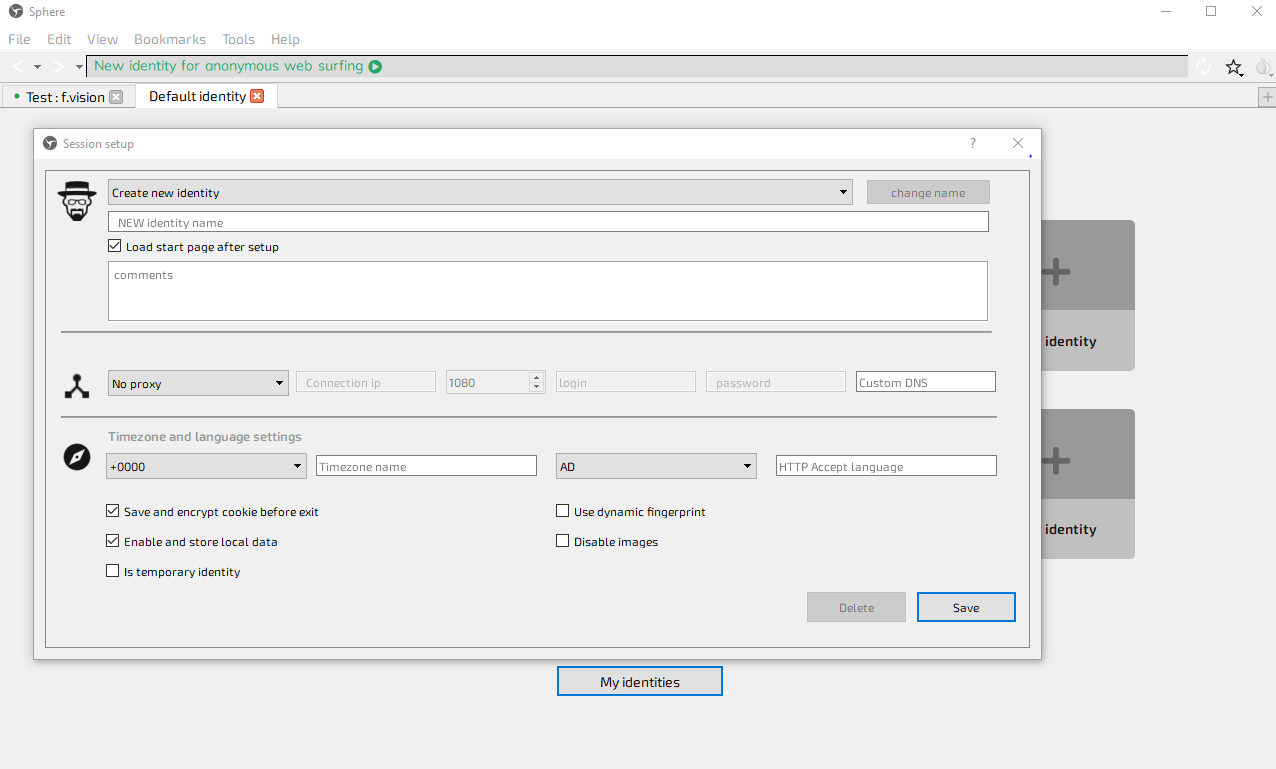
Task: Open the +0000 timezone offset dropdown
Action: click(206, 466)
